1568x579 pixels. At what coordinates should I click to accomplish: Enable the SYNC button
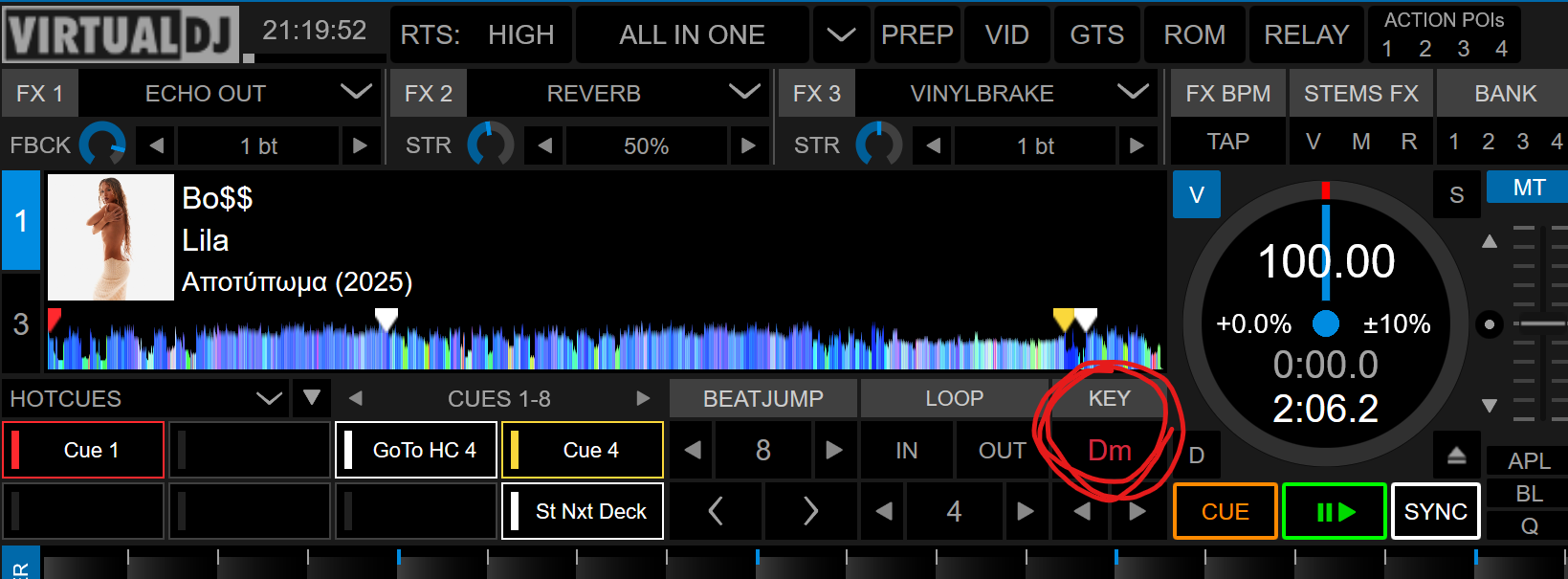click(x=1435, y=512)
